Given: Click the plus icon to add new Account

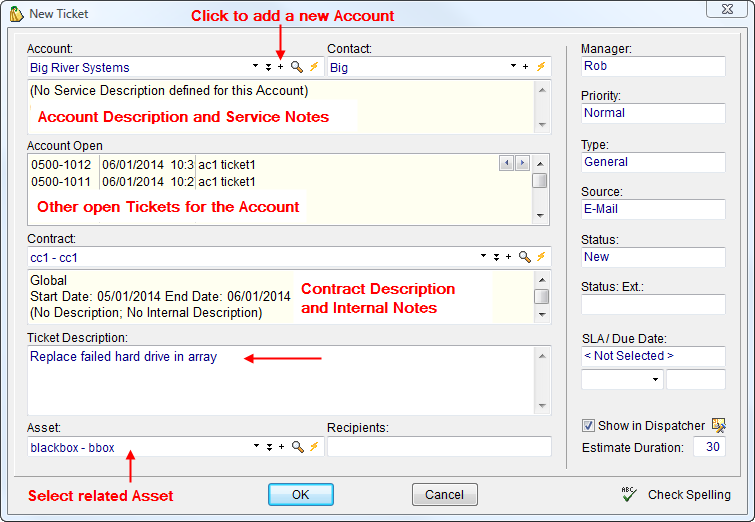Looking at the screenshot, I should pos(281,67).
